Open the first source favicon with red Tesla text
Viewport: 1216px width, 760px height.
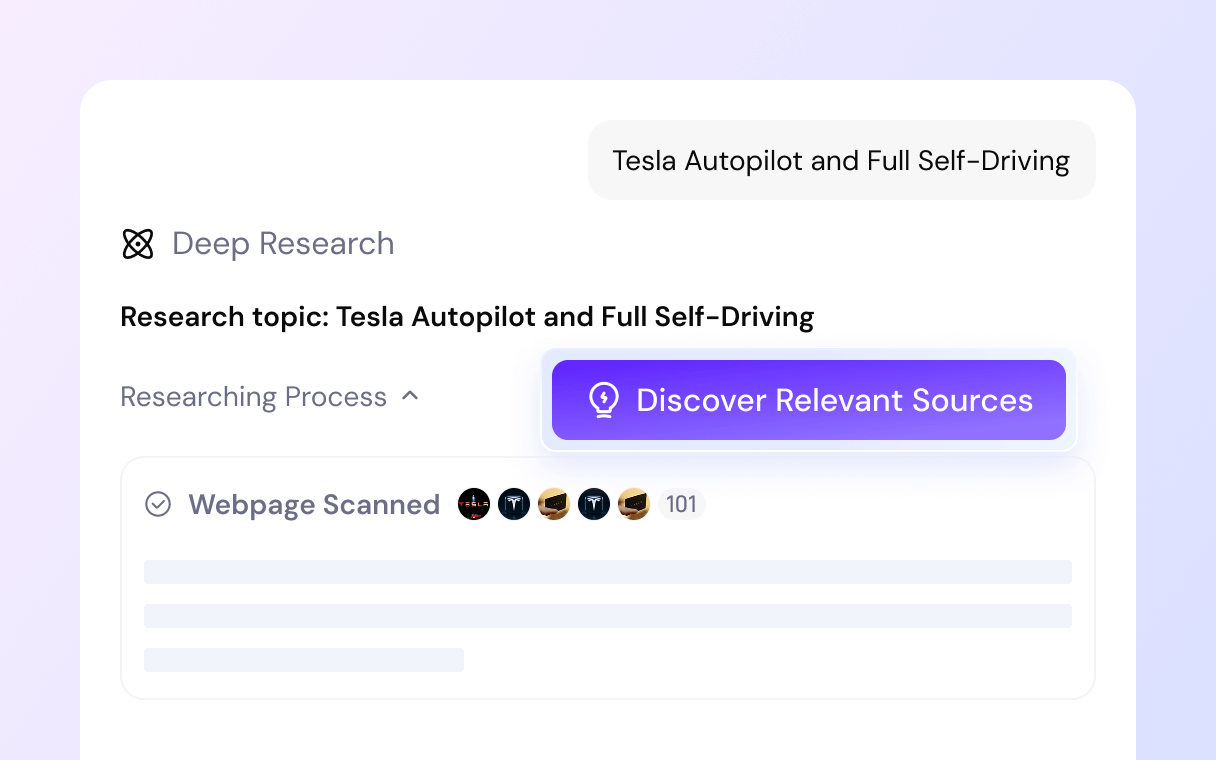(x=474, y=504)
